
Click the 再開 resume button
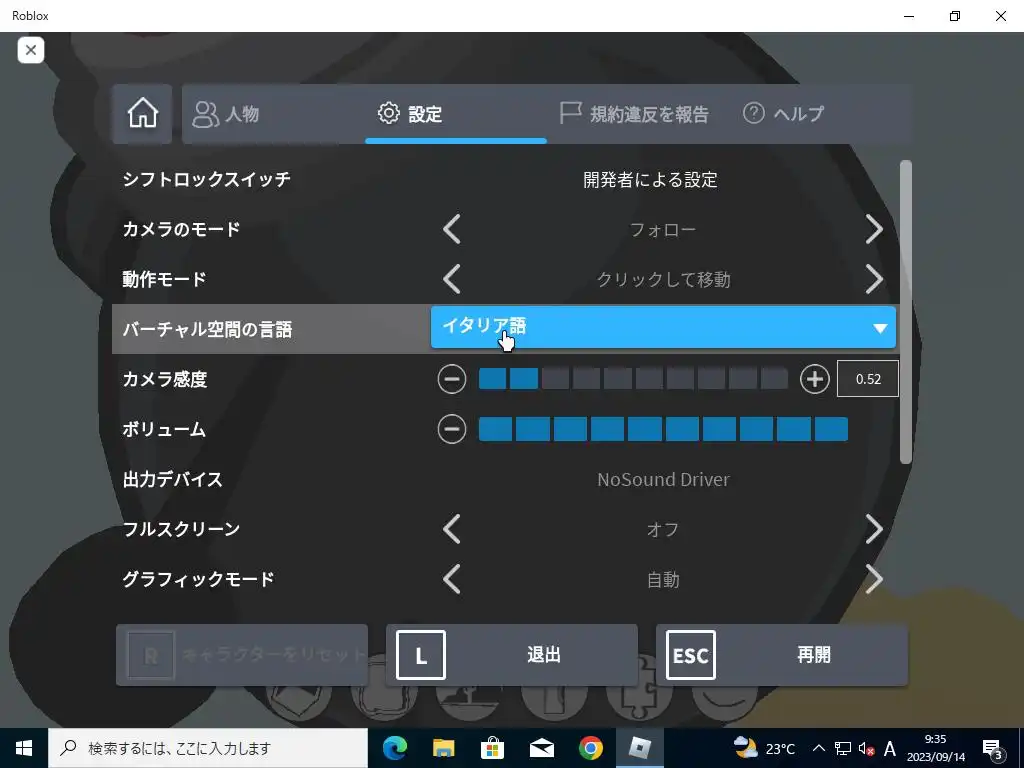coord(782,655)
